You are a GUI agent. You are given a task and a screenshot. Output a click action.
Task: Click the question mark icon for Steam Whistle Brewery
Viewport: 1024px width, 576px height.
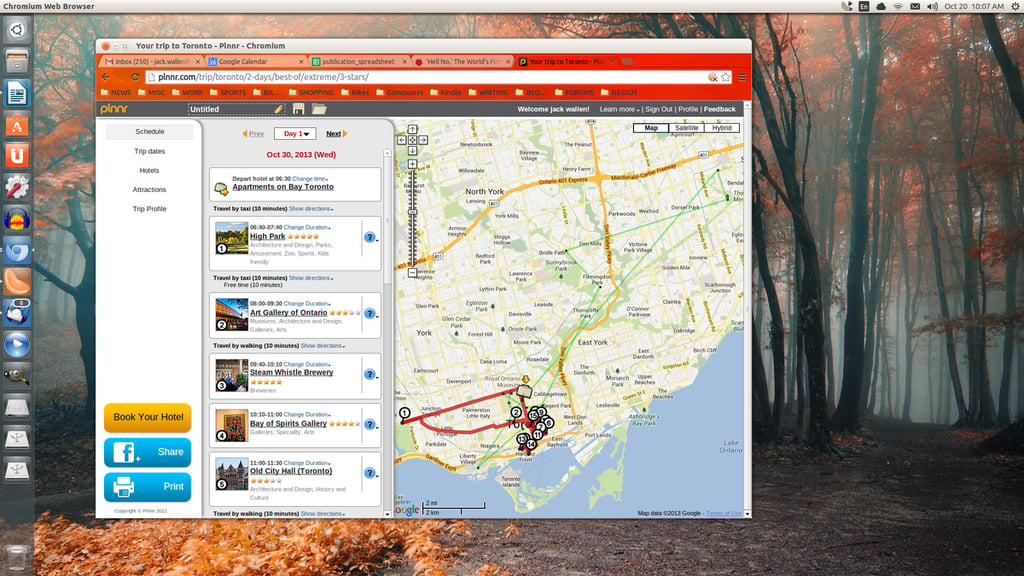[370, 374]
